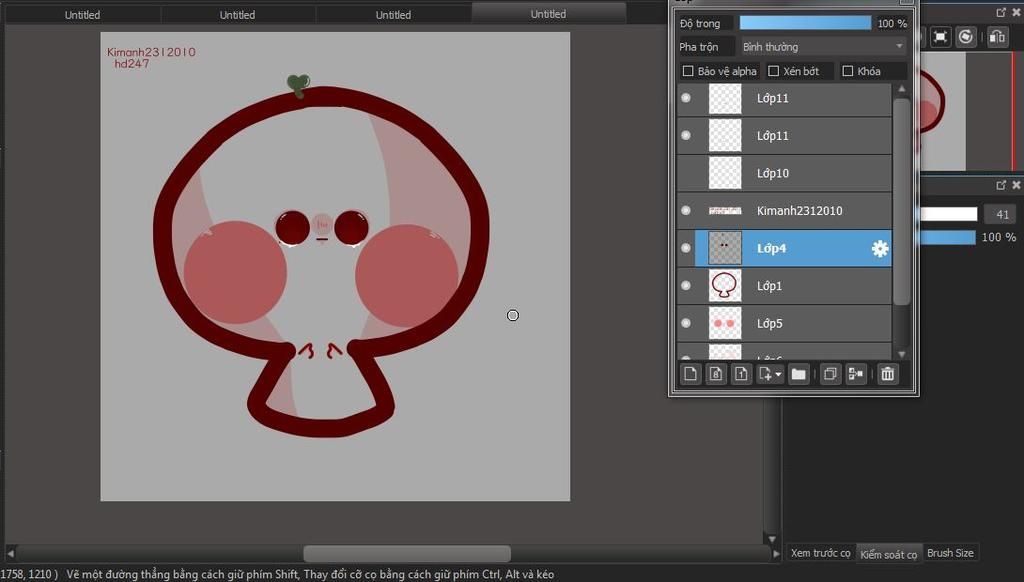Click the canvas vertical scroll-down arrow
Screen dimensions: 1024x582
coord(772,539)
